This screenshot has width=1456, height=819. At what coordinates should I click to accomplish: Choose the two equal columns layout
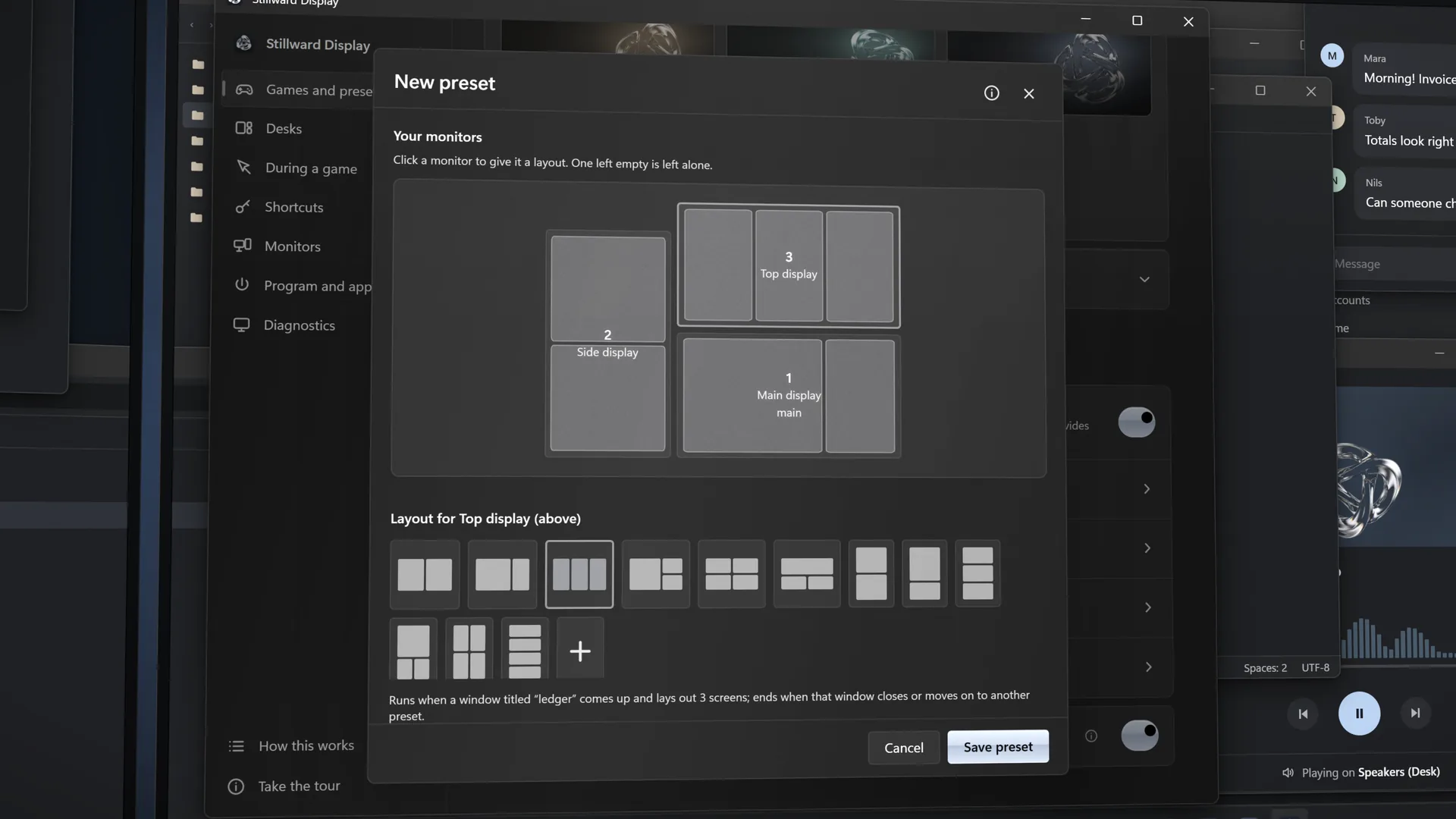(425, 574)
